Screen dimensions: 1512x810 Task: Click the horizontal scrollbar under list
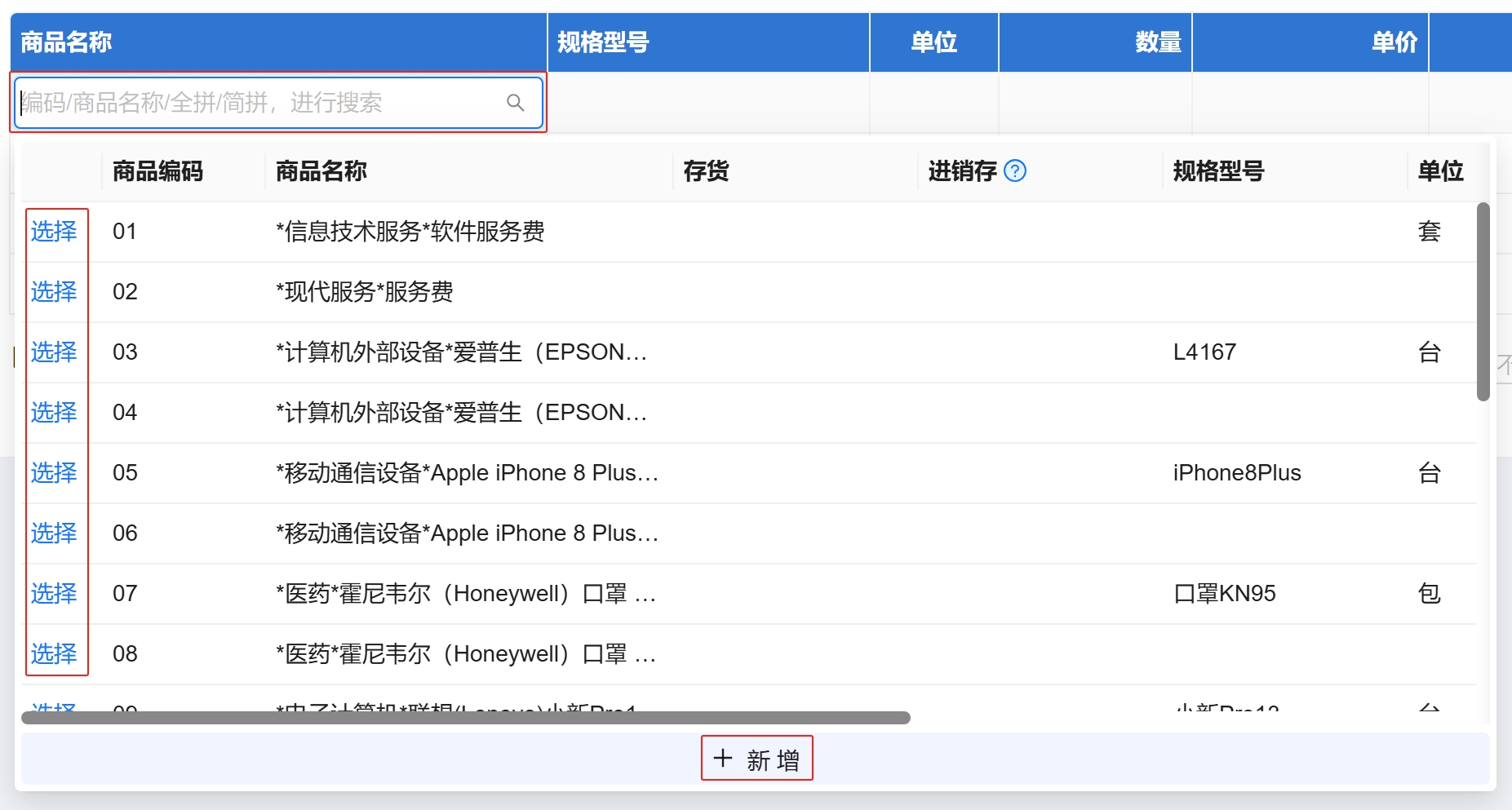click(465, 718)
